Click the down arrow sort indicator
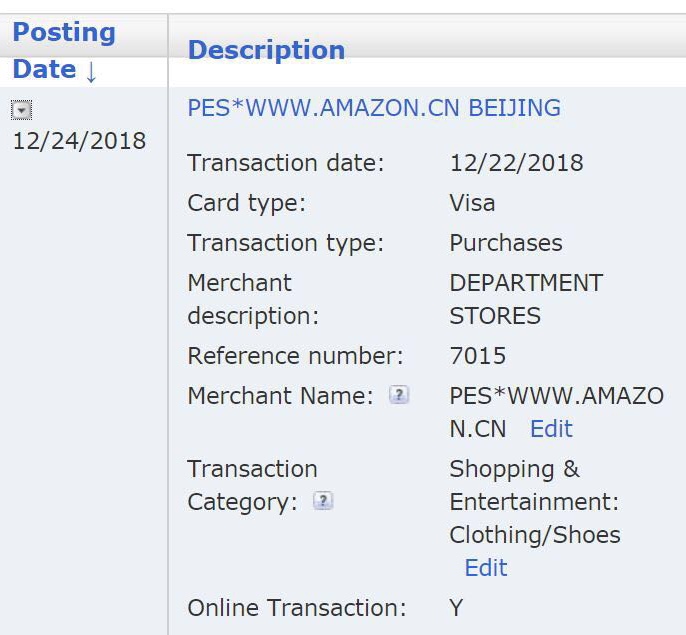Screen dimensions: 686x635 [91, 71]
